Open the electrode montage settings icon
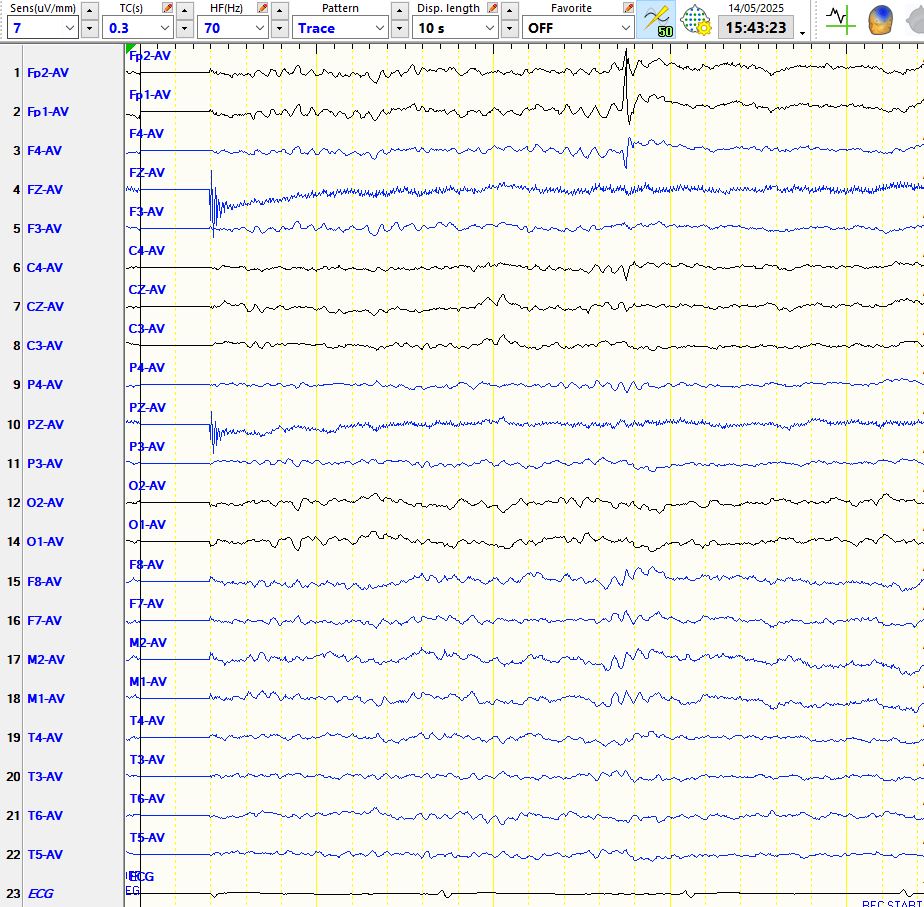The image size is (924, 907). [x=695, y=20]
